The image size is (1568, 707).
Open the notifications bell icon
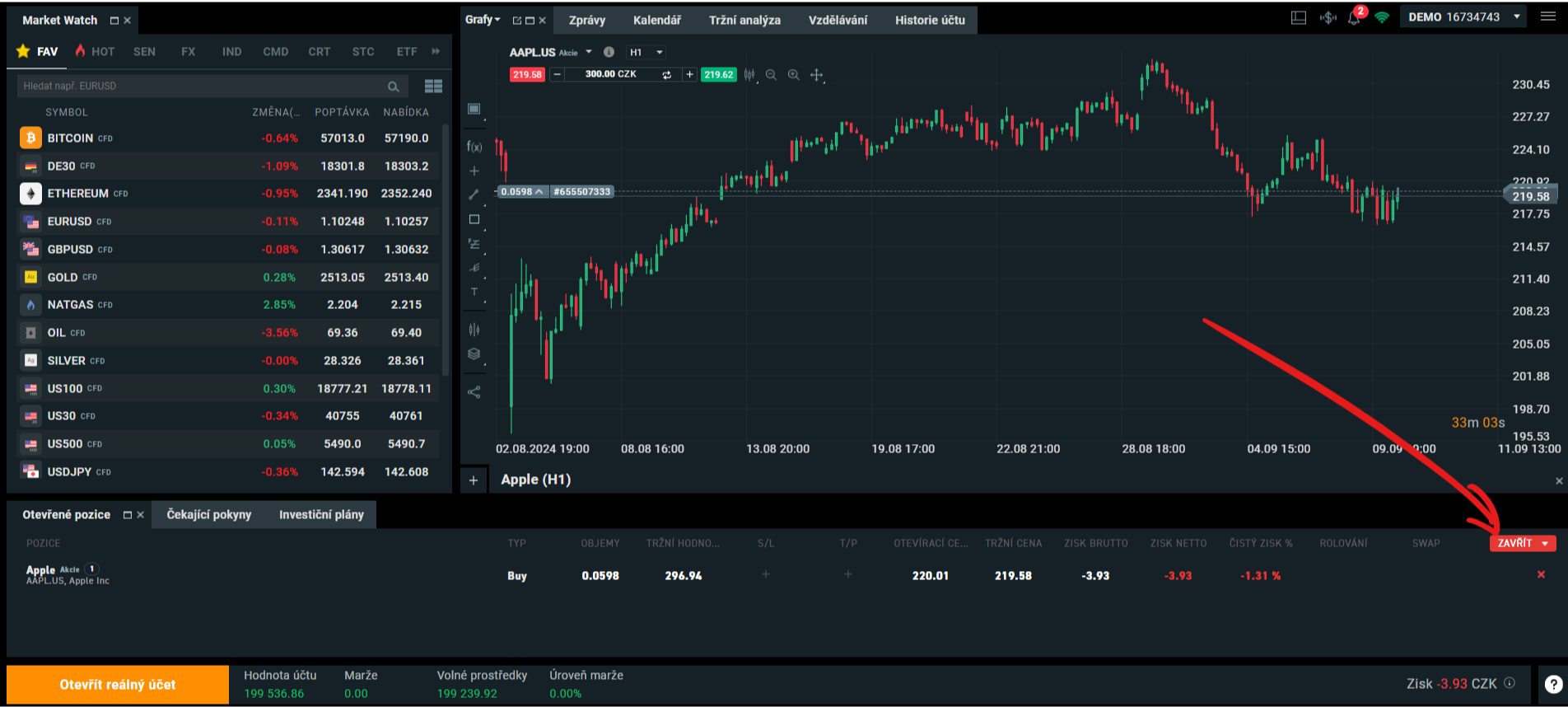pyautogui.click(x=1354, y=17)
